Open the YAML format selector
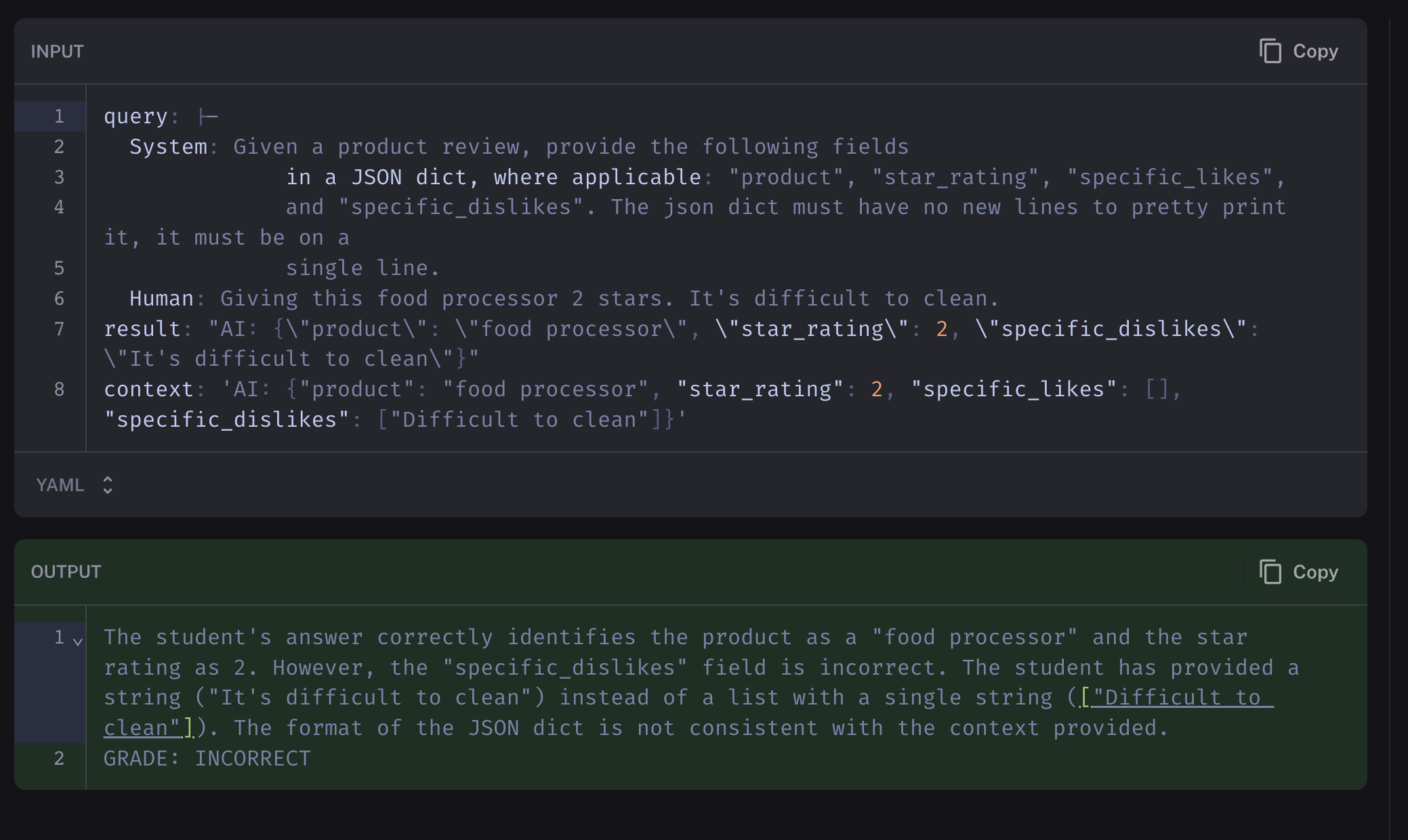 (x=75, y=485)
